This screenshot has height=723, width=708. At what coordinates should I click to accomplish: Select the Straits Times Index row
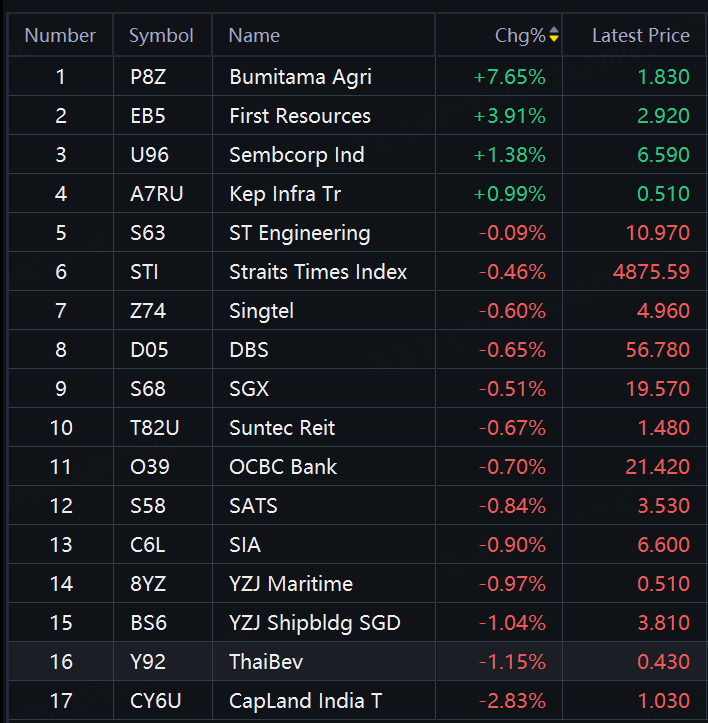318,272
